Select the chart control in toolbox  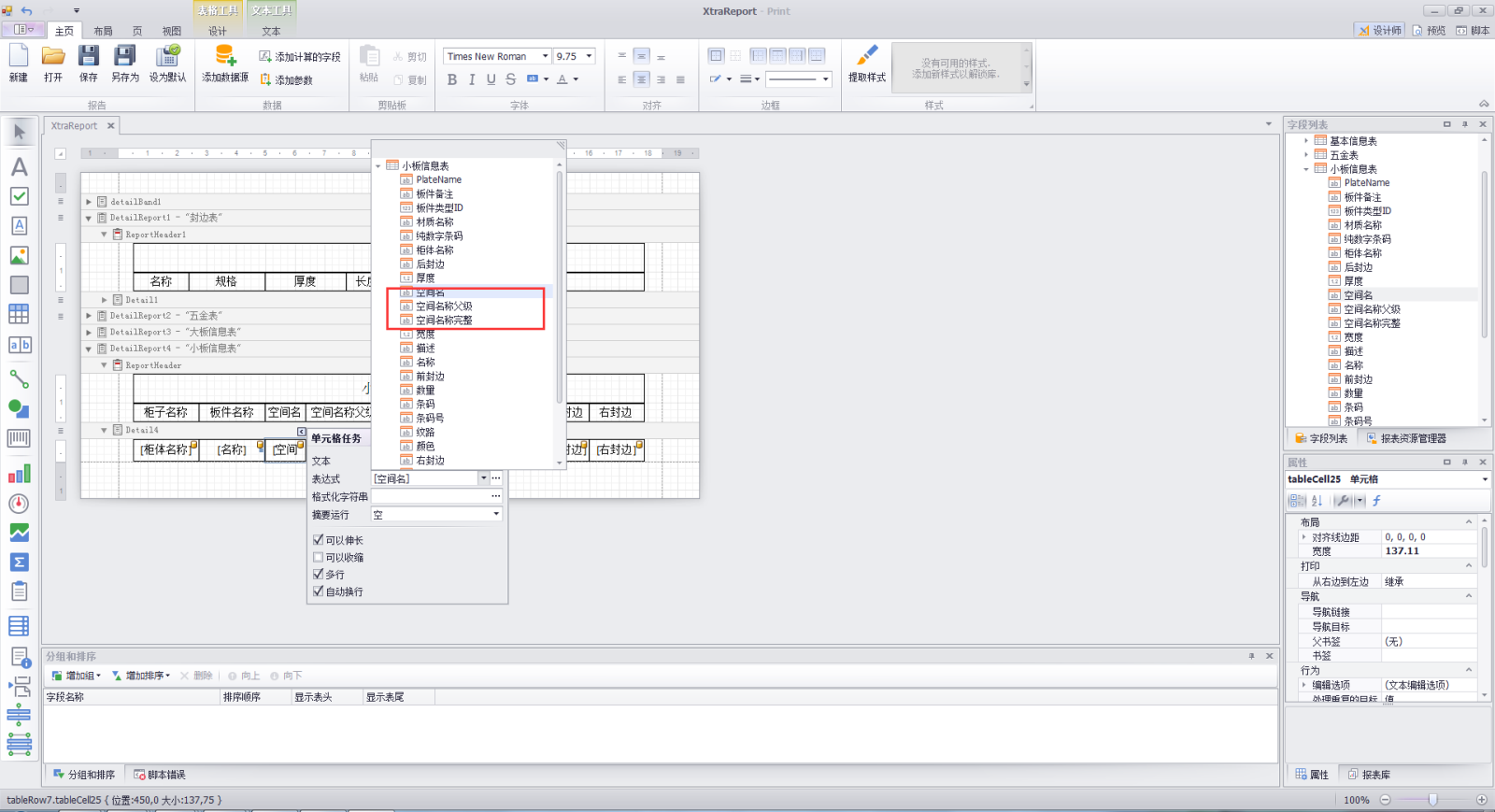coord(19,475)
